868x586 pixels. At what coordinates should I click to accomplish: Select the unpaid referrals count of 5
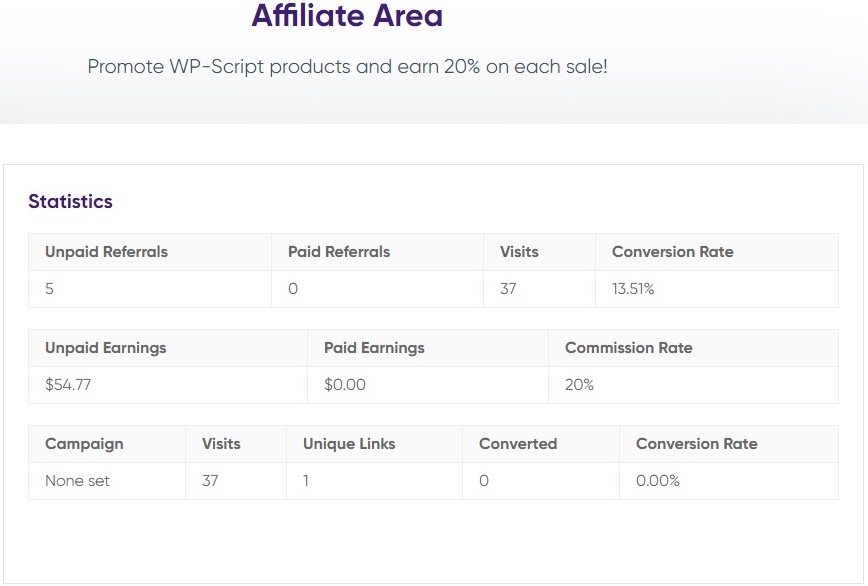pyautogui.click(x=49, y=289)
